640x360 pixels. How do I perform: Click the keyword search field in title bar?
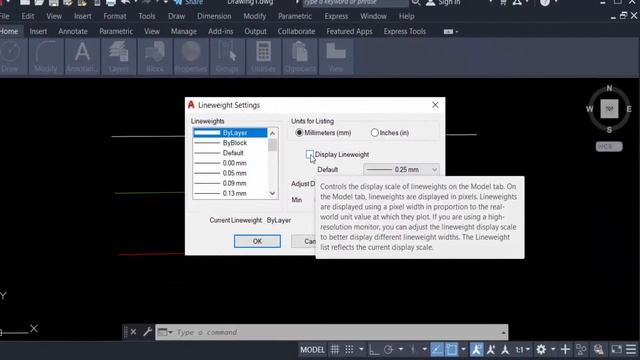click(355, 3)
